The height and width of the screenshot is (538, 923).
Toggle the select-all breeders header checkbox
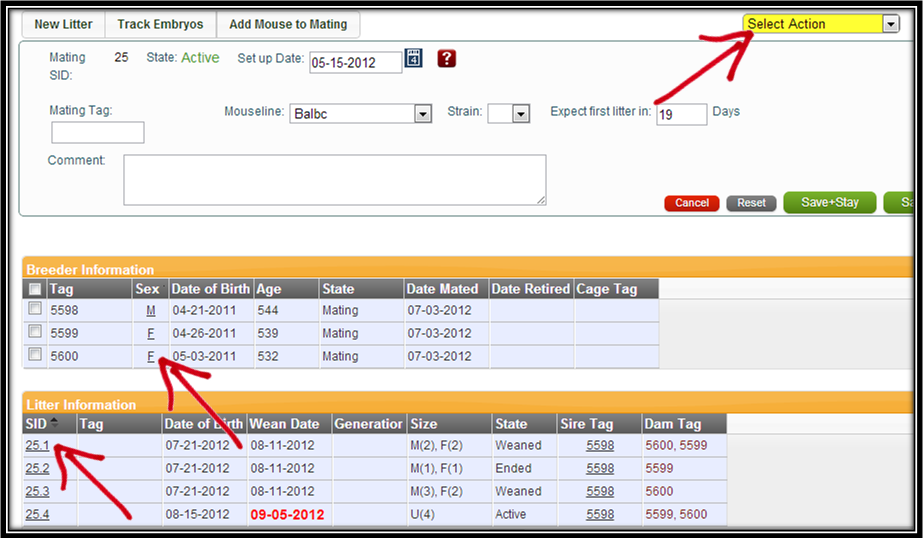pos(35,289)
